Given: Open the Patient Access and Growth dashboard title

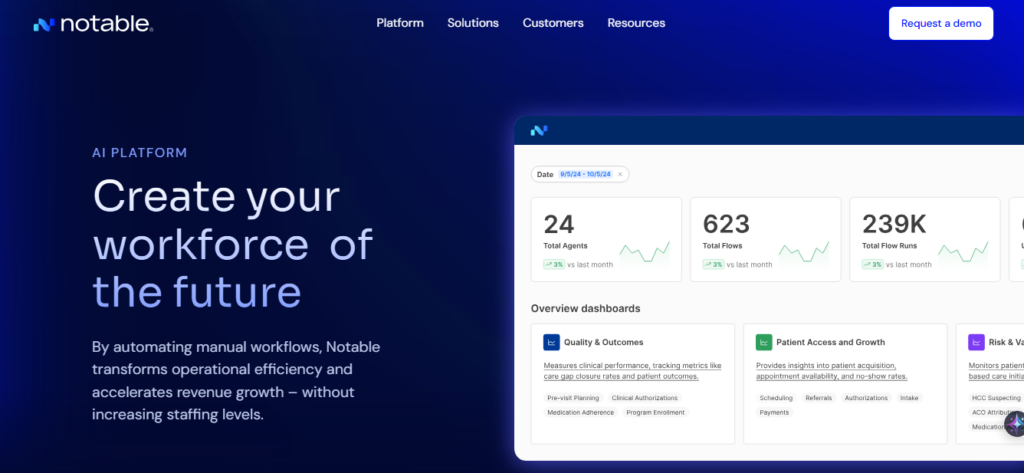Looking at the screenshot, I should (831, 342).
